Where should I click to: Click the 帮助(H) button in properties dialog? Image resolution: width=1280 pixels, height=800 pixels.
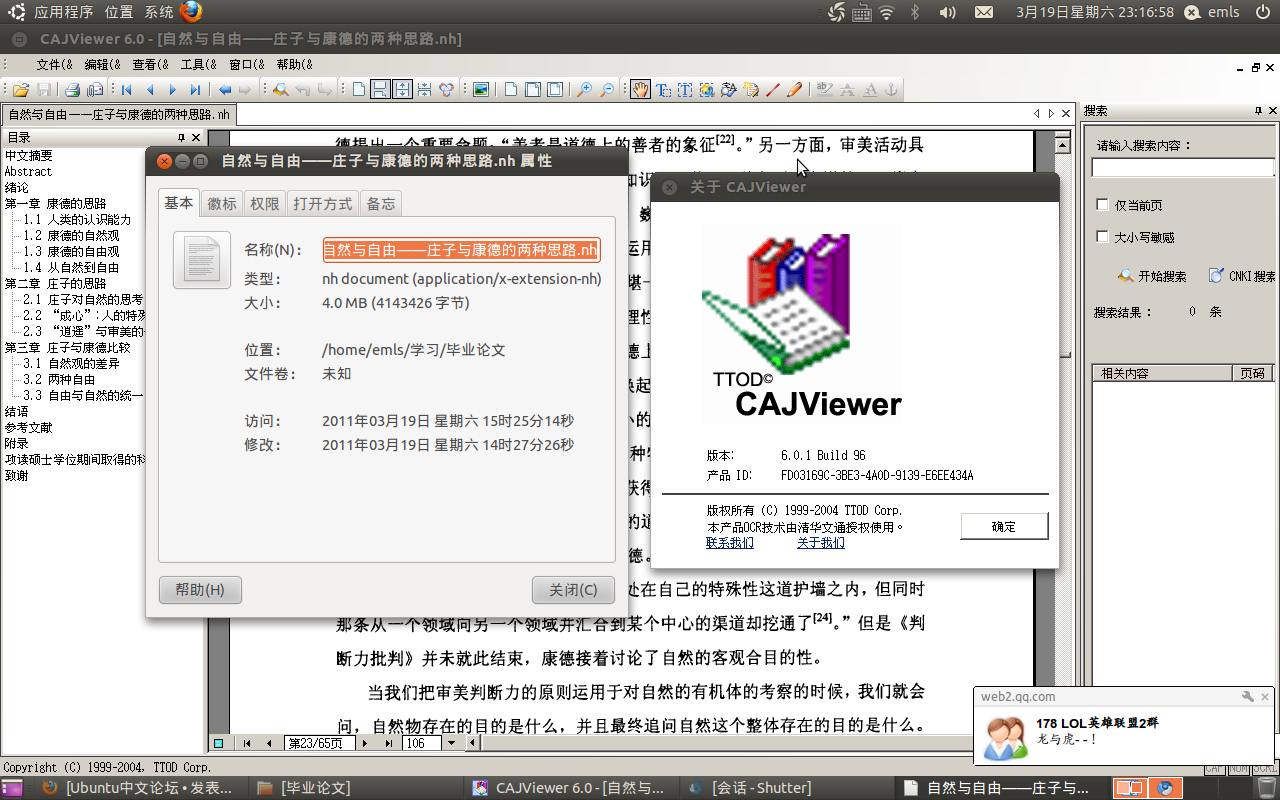200,590
